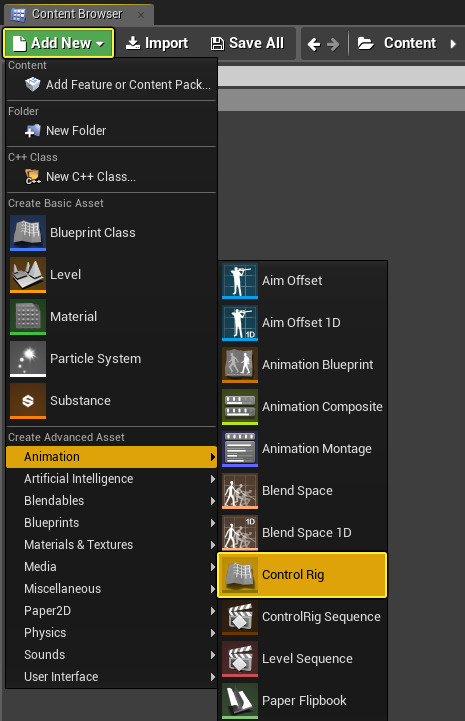Click the Animation Composite icon

pyautogui.click(x=240, y=407)
